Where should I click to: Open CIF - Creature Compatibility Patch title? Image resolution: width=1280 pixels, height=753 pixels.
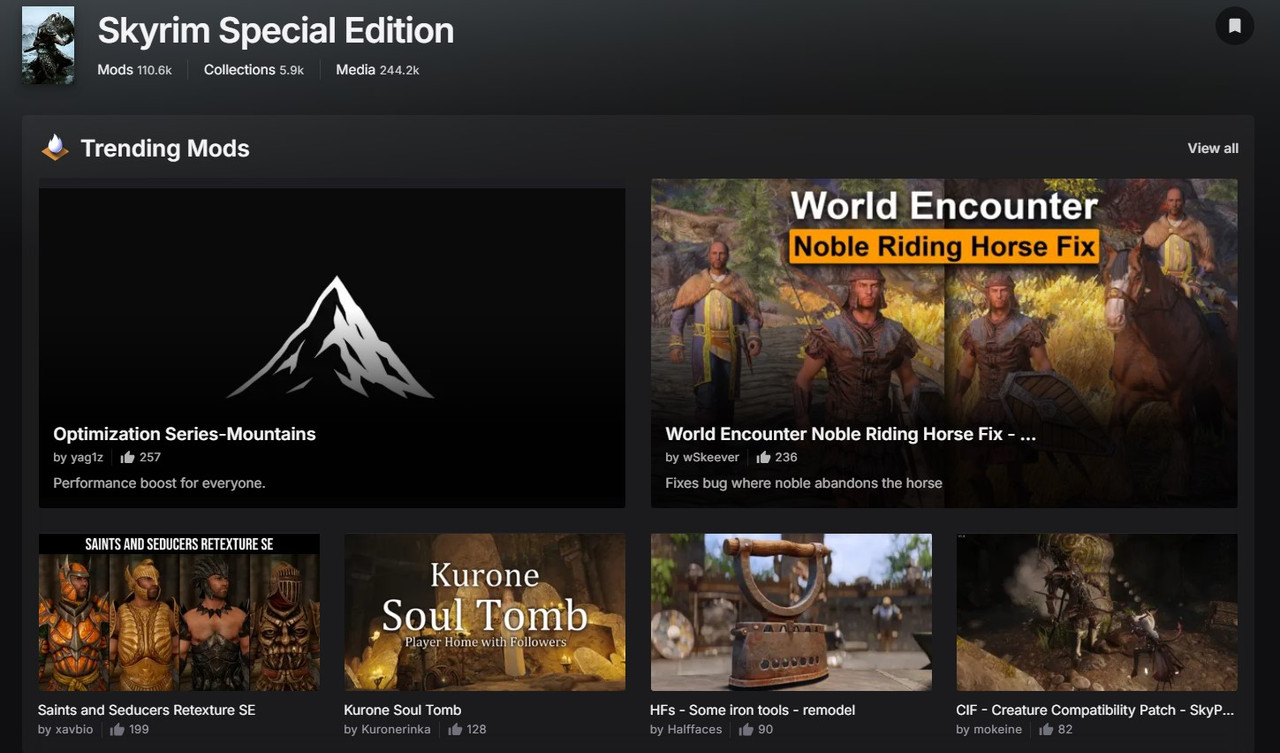[x=1095, y=710]
